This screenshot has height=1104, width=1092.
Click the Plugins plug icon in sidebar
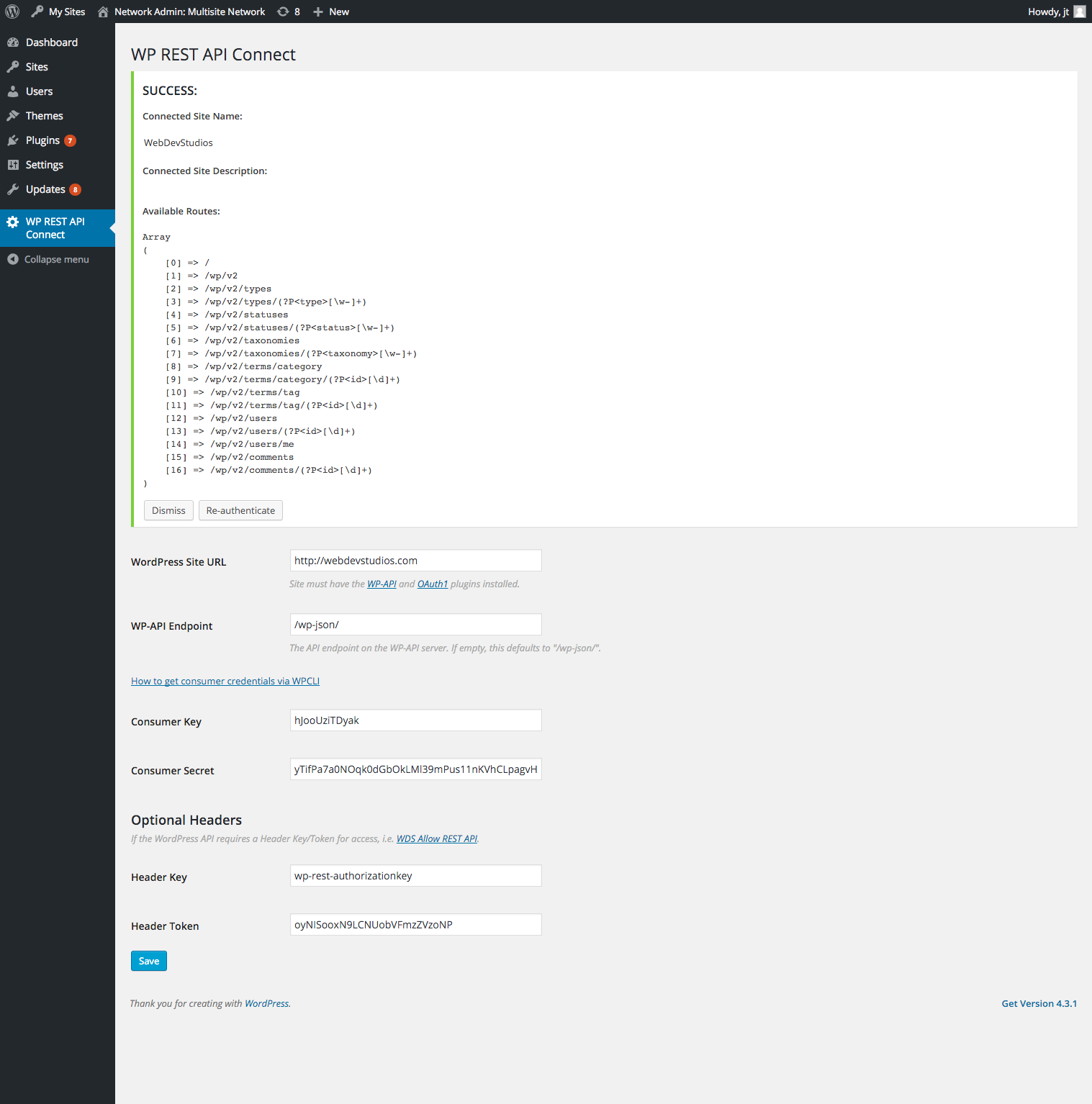pyautogui.click(x=13, y=140)
